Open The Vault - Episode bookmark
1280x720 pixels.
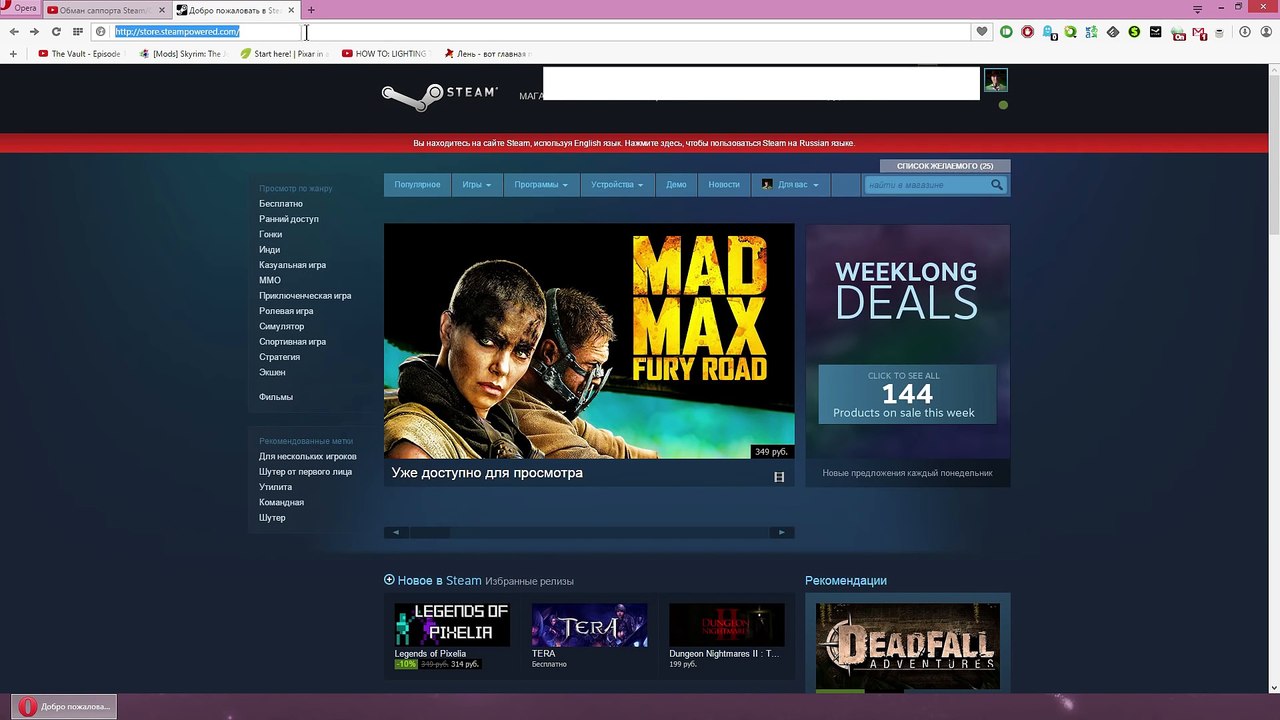[79, 54]
